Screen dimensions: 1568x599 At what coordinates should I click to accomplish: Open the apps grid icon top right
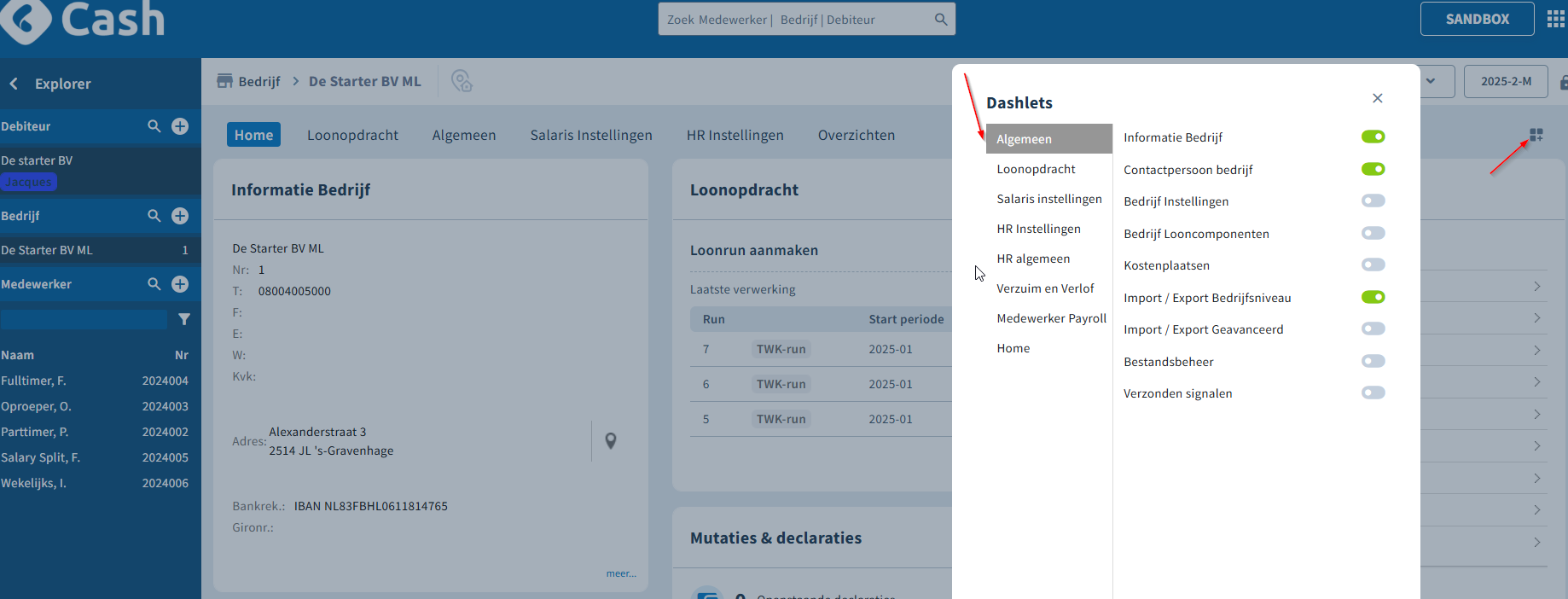click(x=1555, y=20)
